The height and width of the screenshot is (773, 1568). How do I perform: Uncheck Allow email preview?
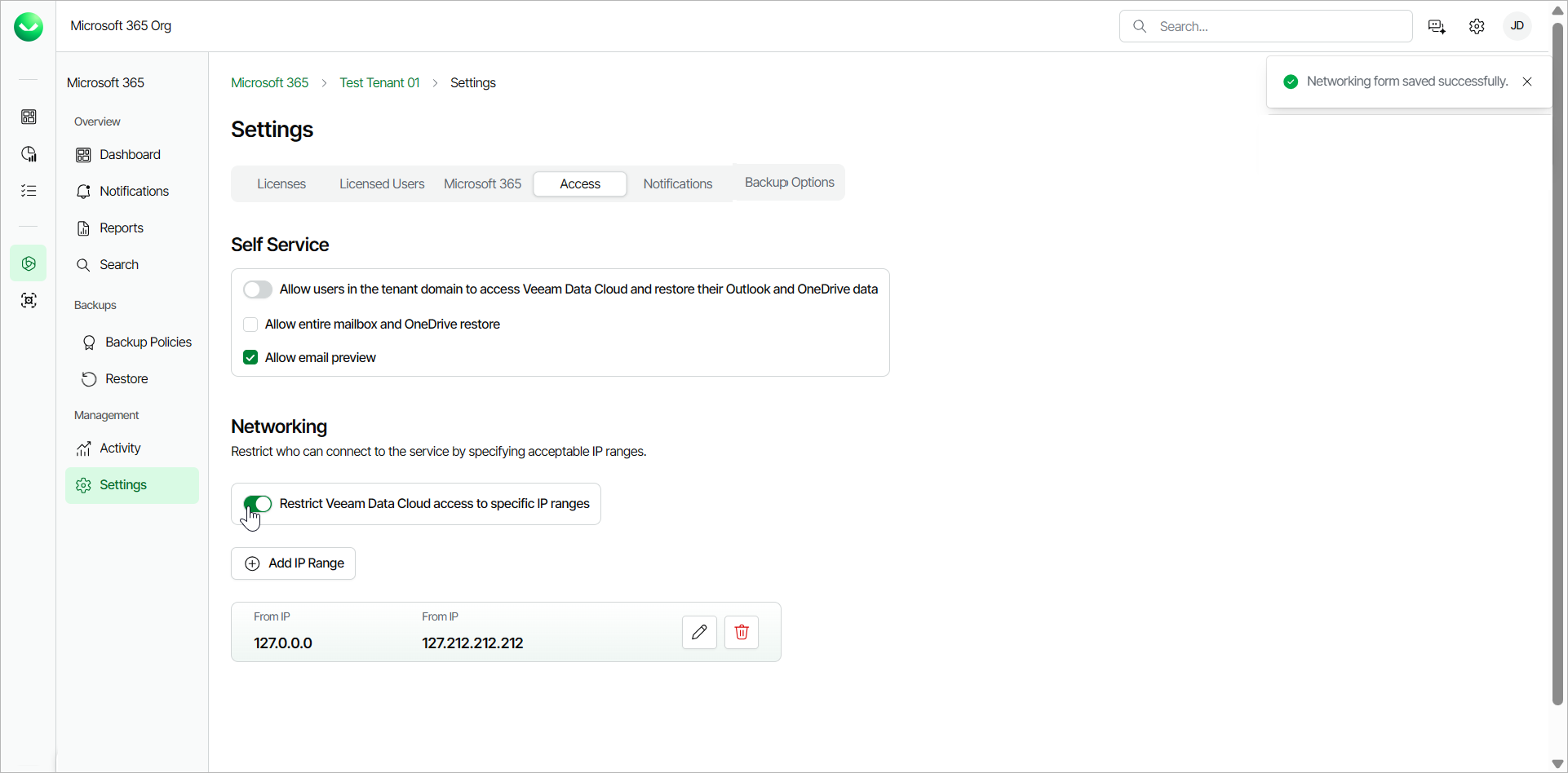(x=250, y=358)
